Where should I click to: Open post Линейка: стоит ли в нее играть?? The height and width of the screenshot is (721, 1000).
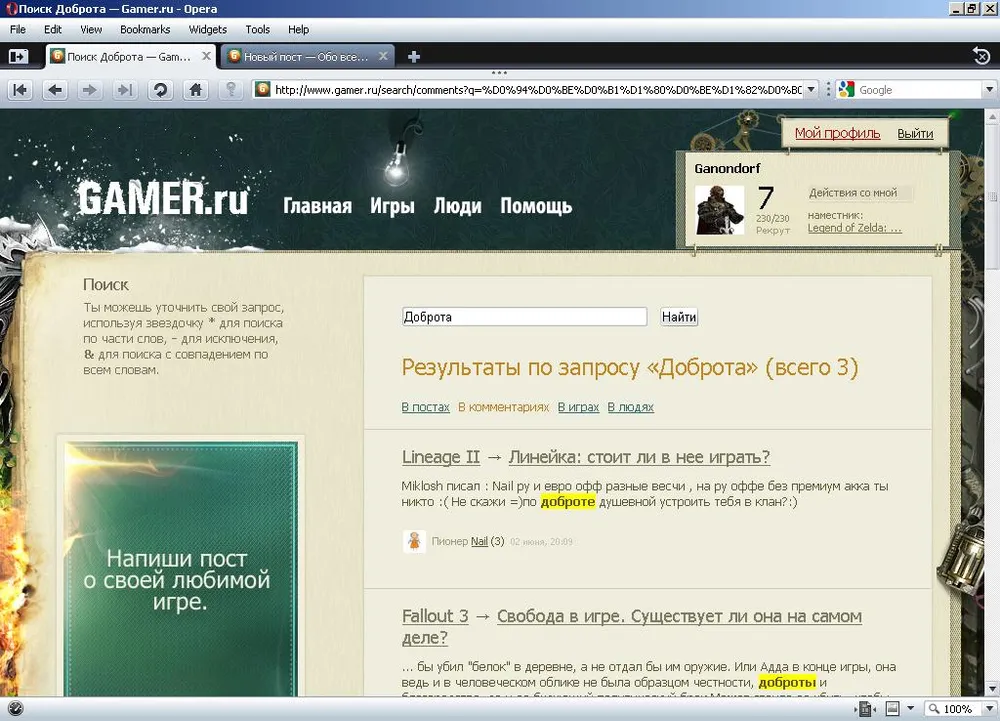click(639, 457)
